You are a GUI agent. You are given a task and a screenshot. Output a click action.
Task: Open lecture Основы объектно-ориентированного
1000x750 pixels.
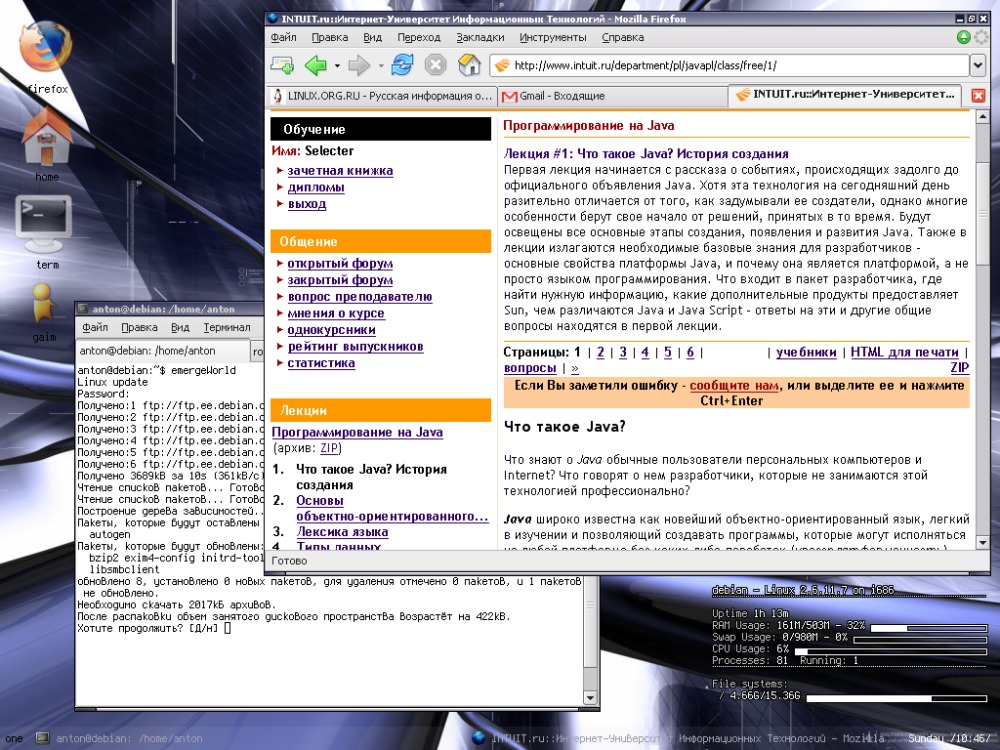392,508
